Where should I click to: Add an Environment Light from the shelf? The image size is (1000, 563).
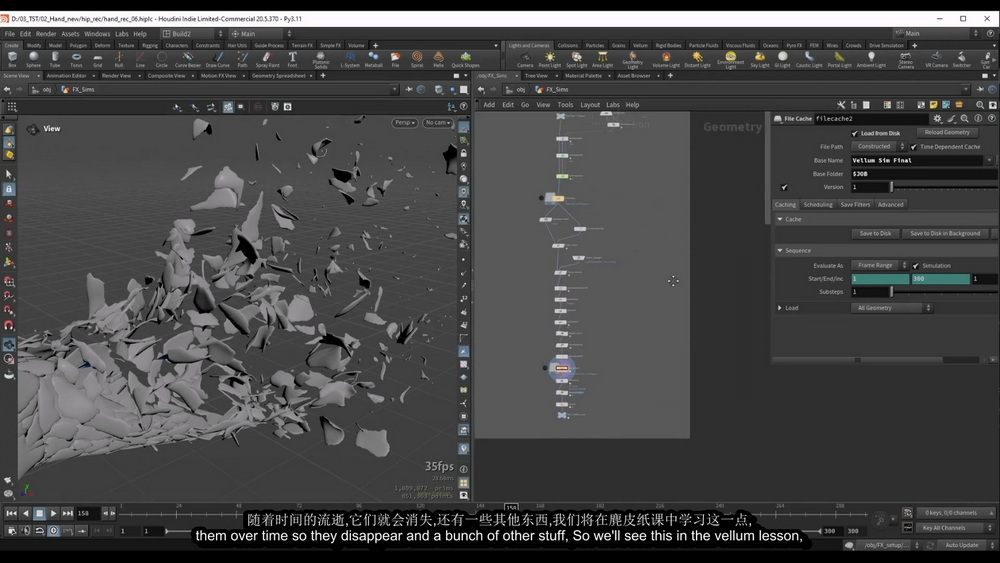point(730,60)
